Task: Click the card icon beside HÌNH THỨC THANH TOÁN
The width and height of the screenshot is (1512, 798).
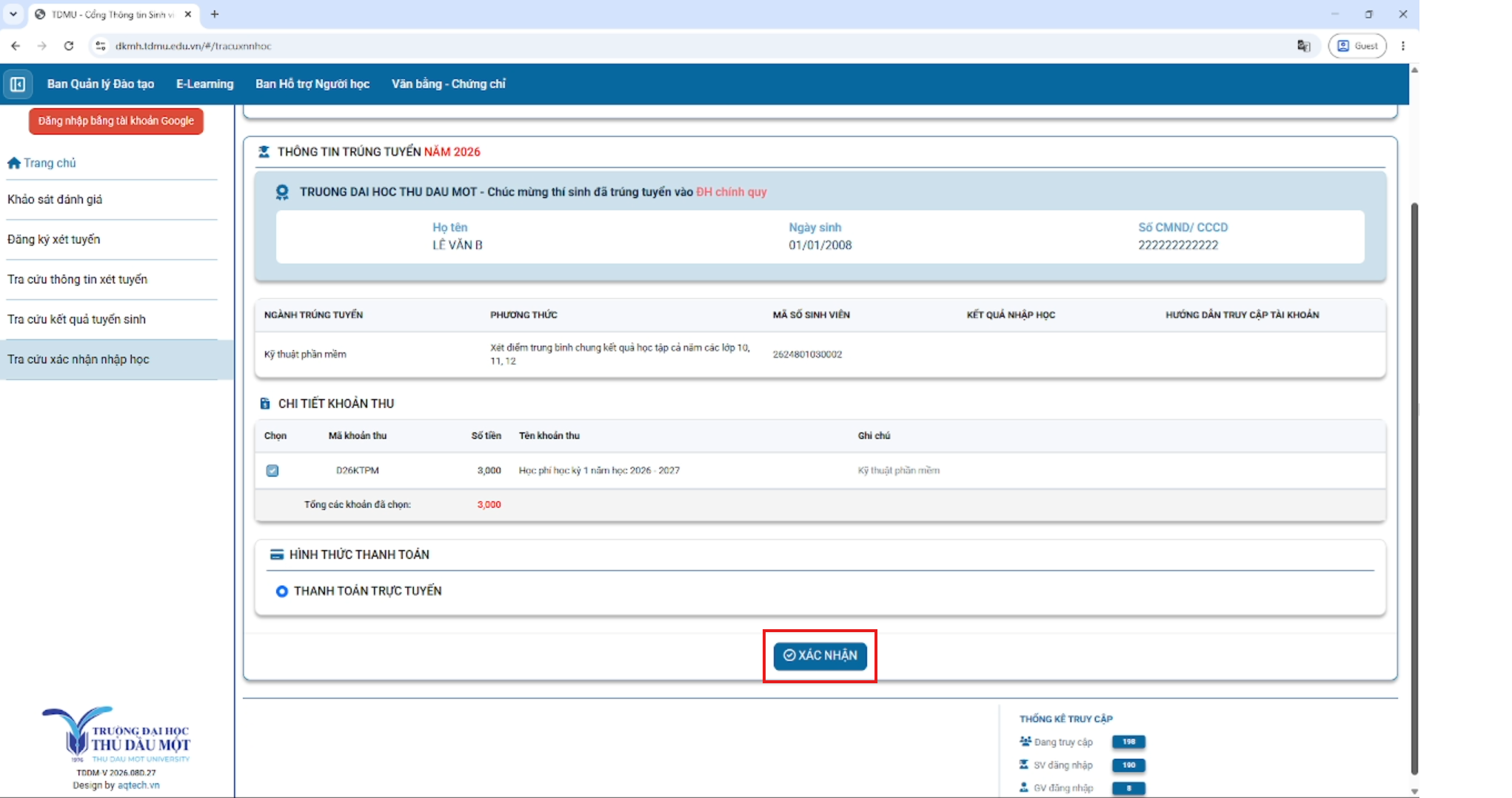Action: pyautogui.click(x=277, y=554)
